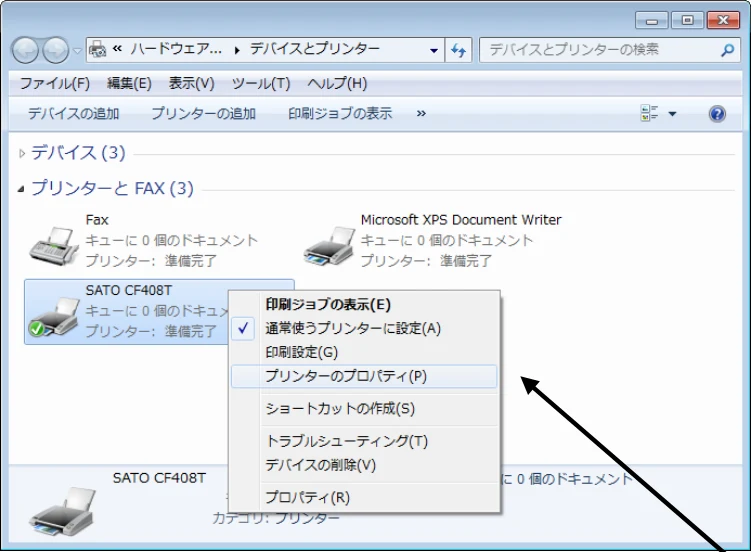Click the magnifier search icon

(x=728, y=50)
